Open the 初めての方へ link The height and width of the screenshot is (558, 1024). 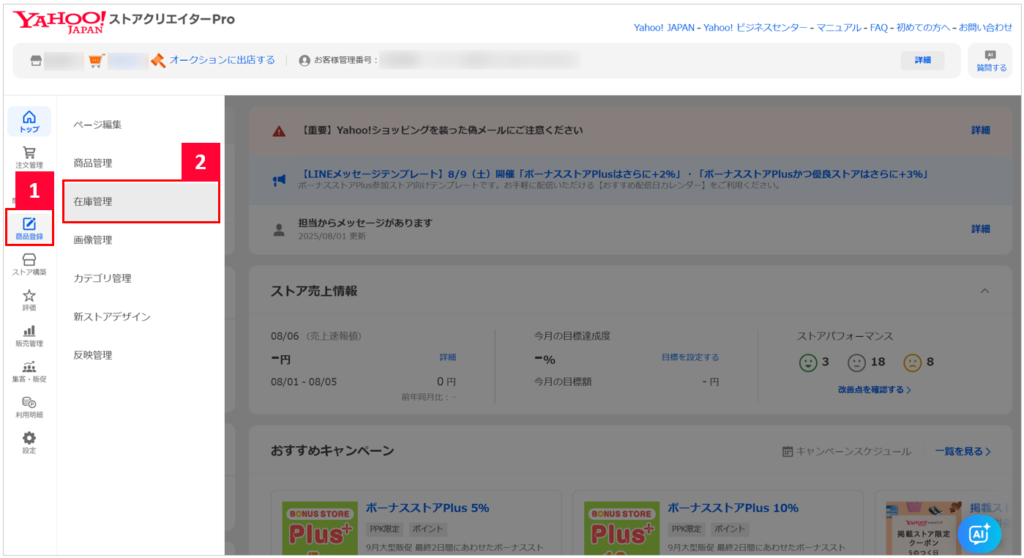tap(923, 27)
